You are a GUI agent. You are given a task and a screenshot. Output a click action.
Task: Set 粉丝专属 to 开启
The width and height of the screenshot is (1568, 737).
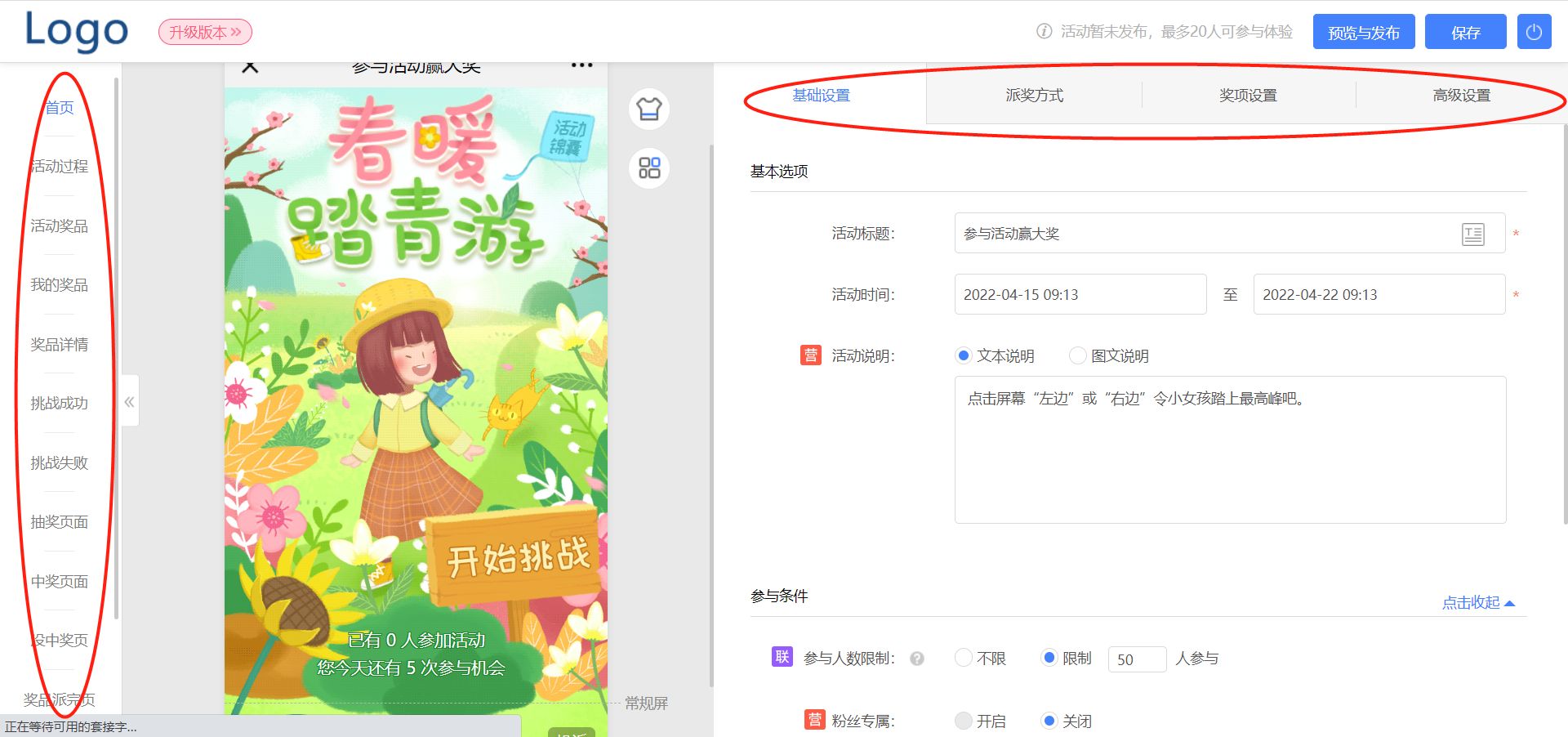click(x=981, y=721)
